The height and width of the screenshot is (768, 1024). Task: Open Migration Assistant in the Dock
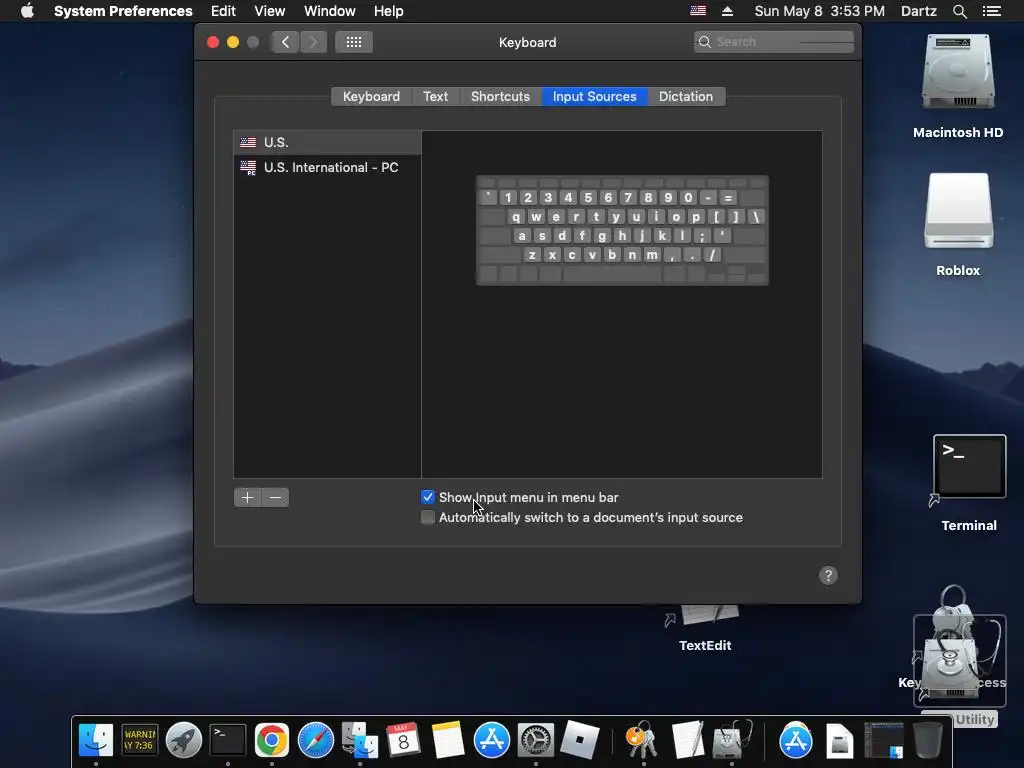360,741
